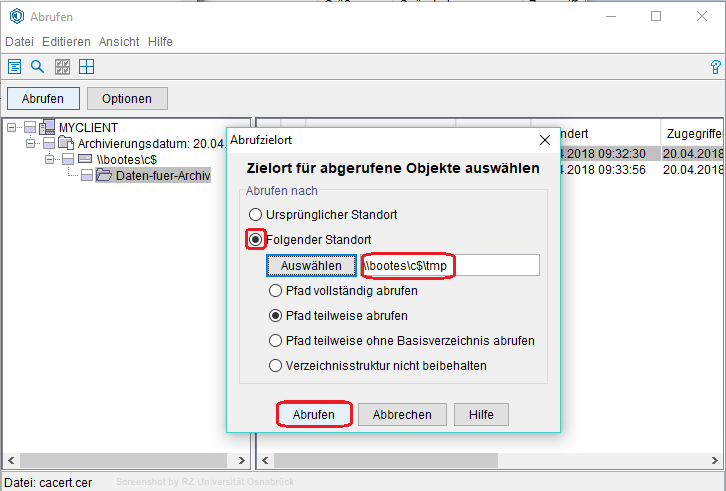
Task: Click the \\bootes\c$ drive icon
Action: coord(86,159)
